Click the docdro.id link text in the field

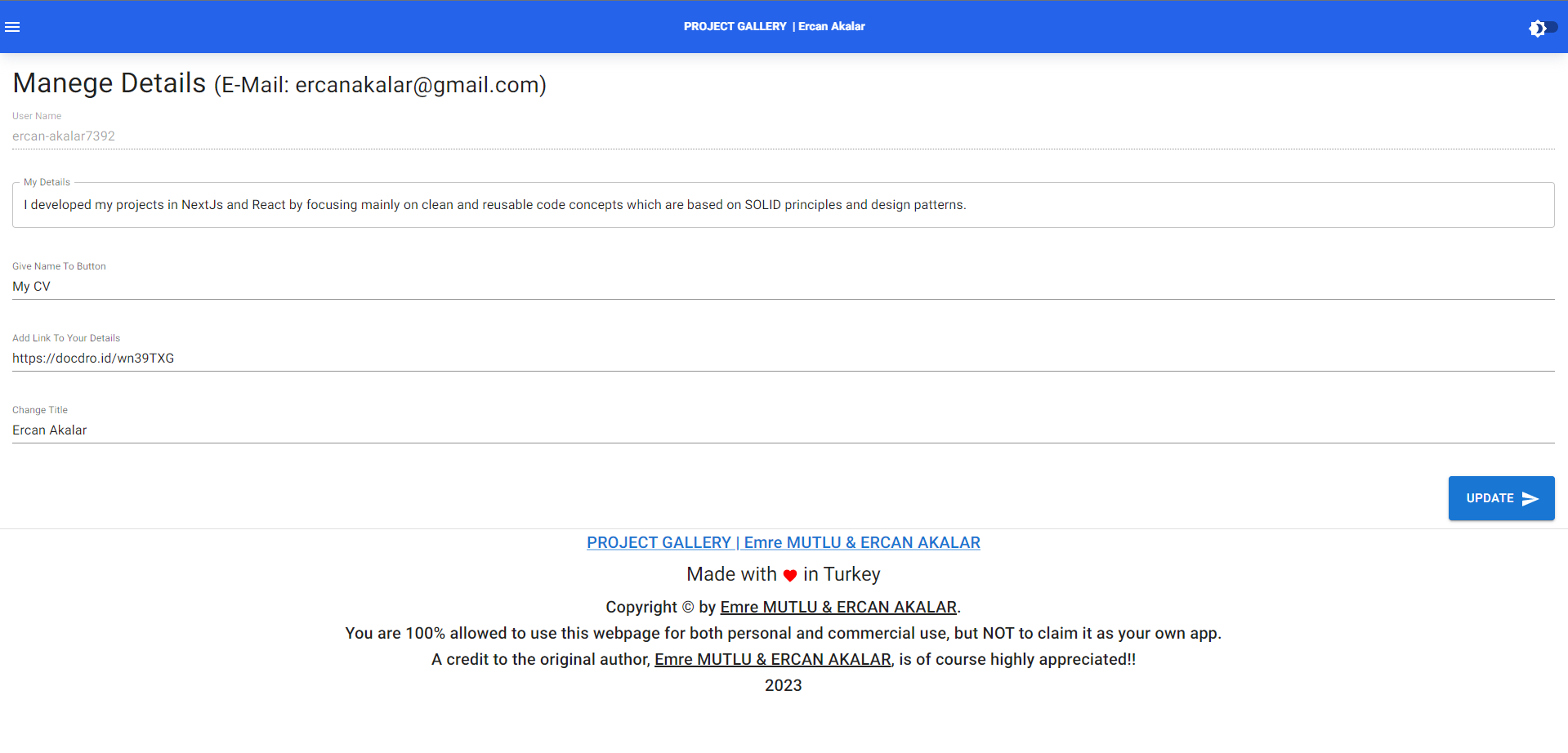(92, 358)
